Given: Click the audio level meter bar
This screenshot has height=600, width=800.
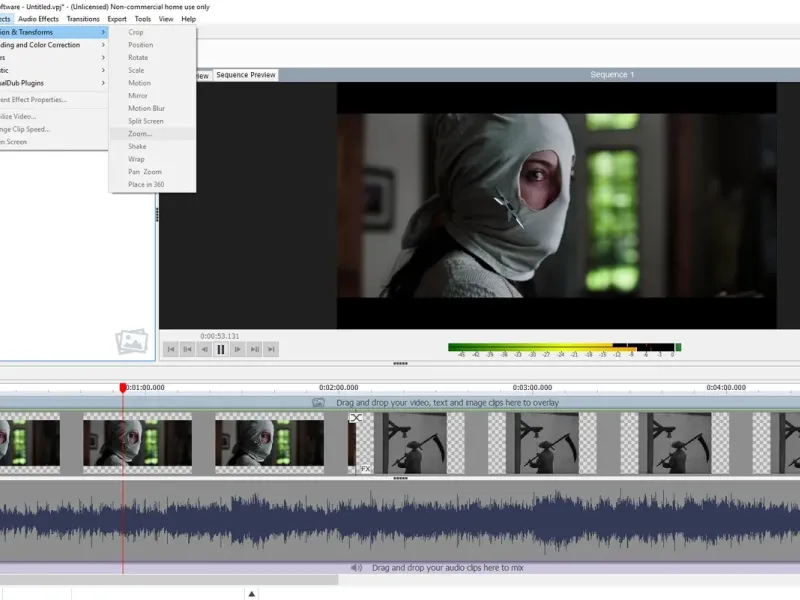Looking at the screenshot, I should tap(564, 347).
